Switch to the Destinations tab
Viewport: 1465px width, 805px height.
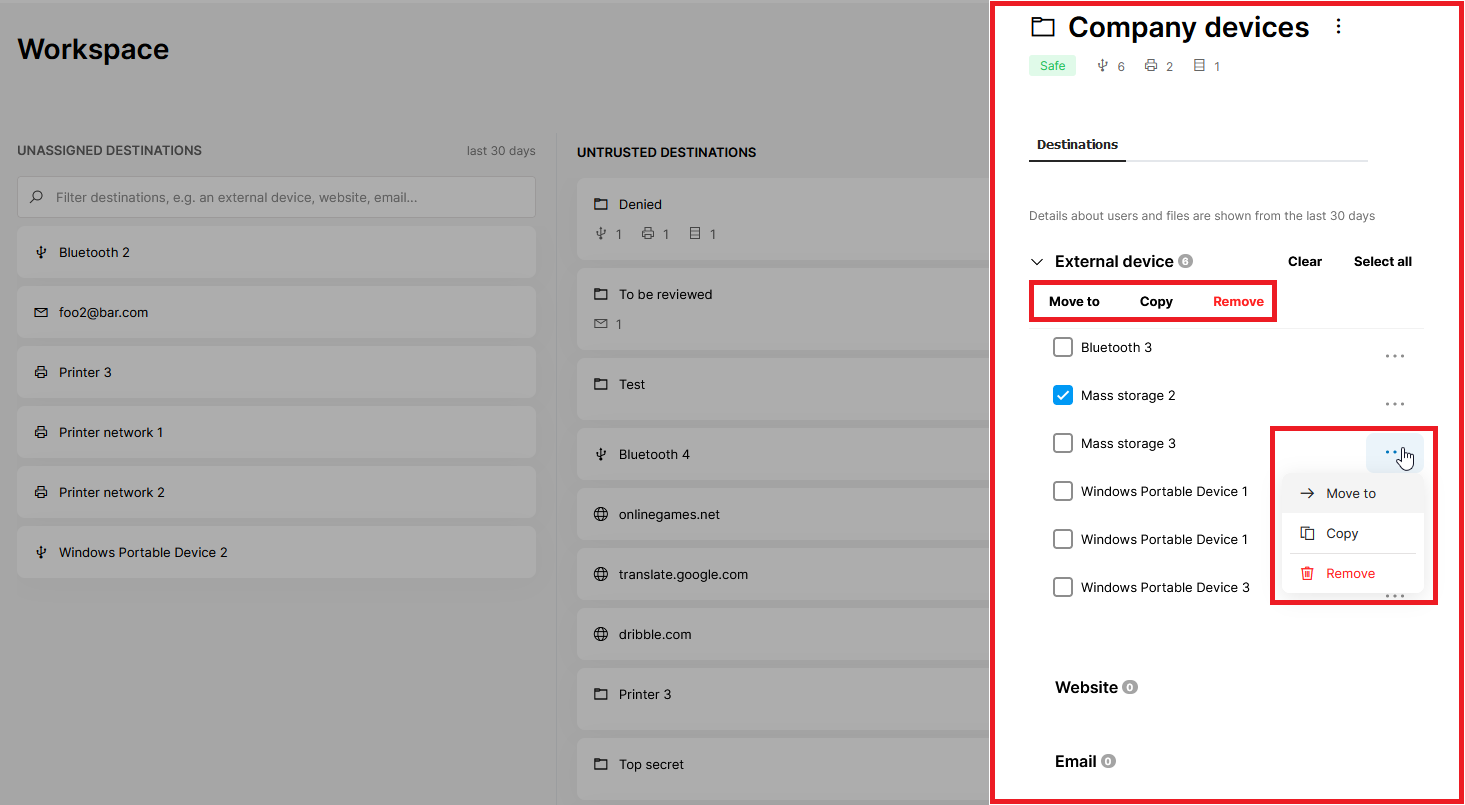[x=1077, y=145]
